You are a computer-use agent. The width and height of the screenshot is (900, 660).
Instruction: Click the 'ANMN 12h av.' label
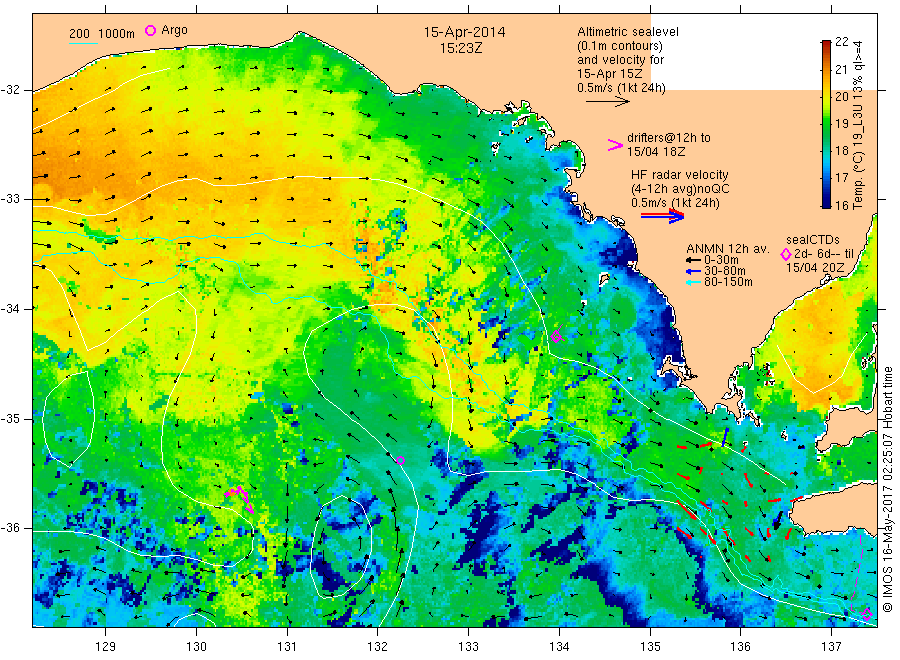[x=728, y=249]
